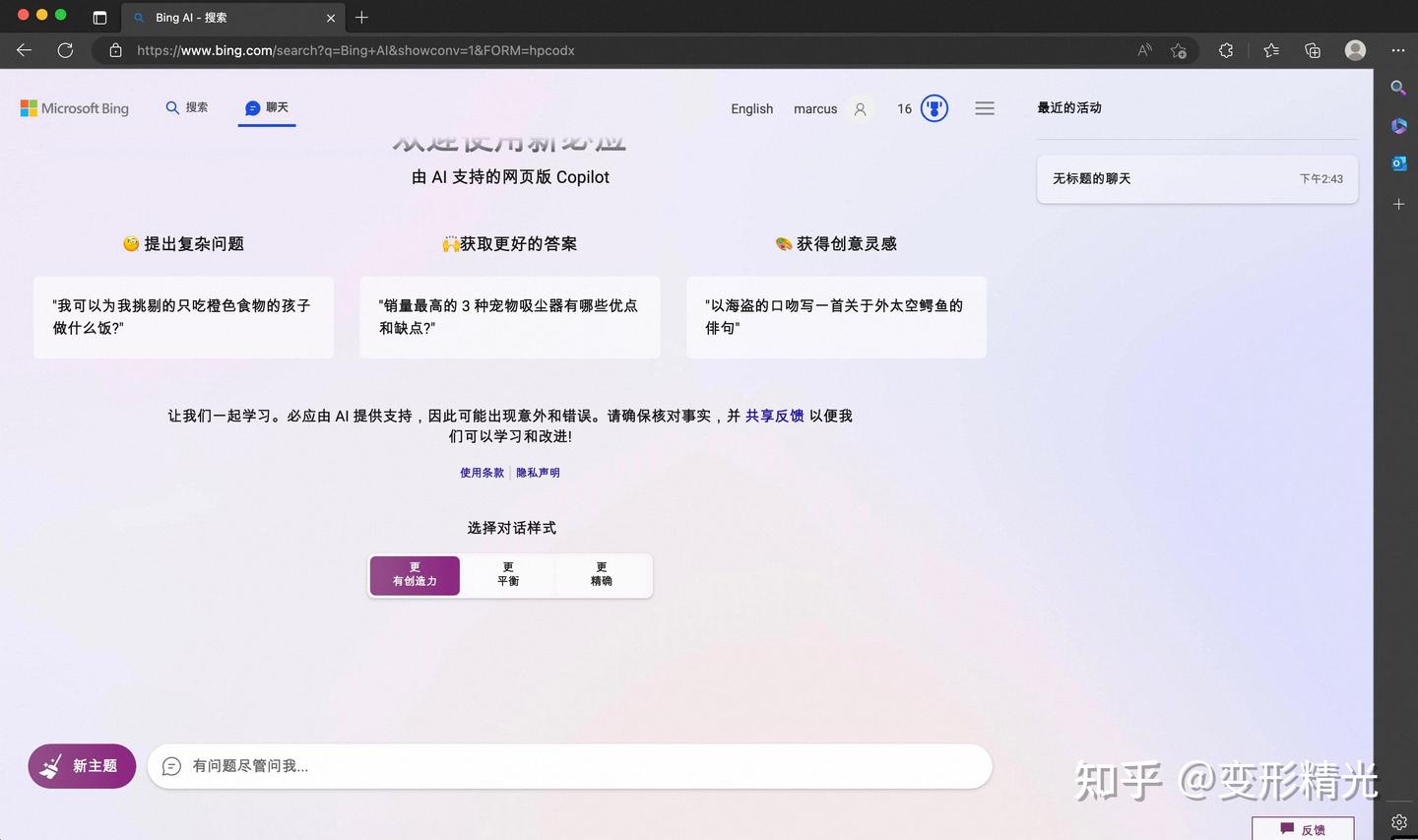Open browser extensions puzzle icon
Image resolution: width=1418 pixels, height=840 pixels.
pos(1226,50)
